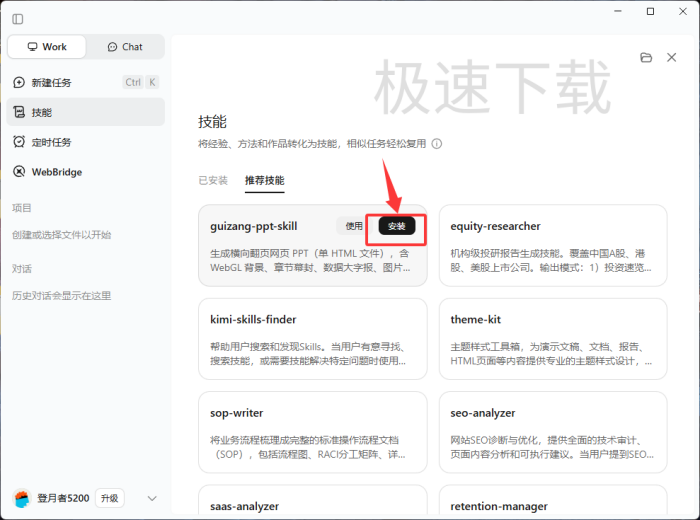The image size is (700, 520).
Task: Click 使用 on guizang-ppt-skill
Action: [x=354, y=226]
